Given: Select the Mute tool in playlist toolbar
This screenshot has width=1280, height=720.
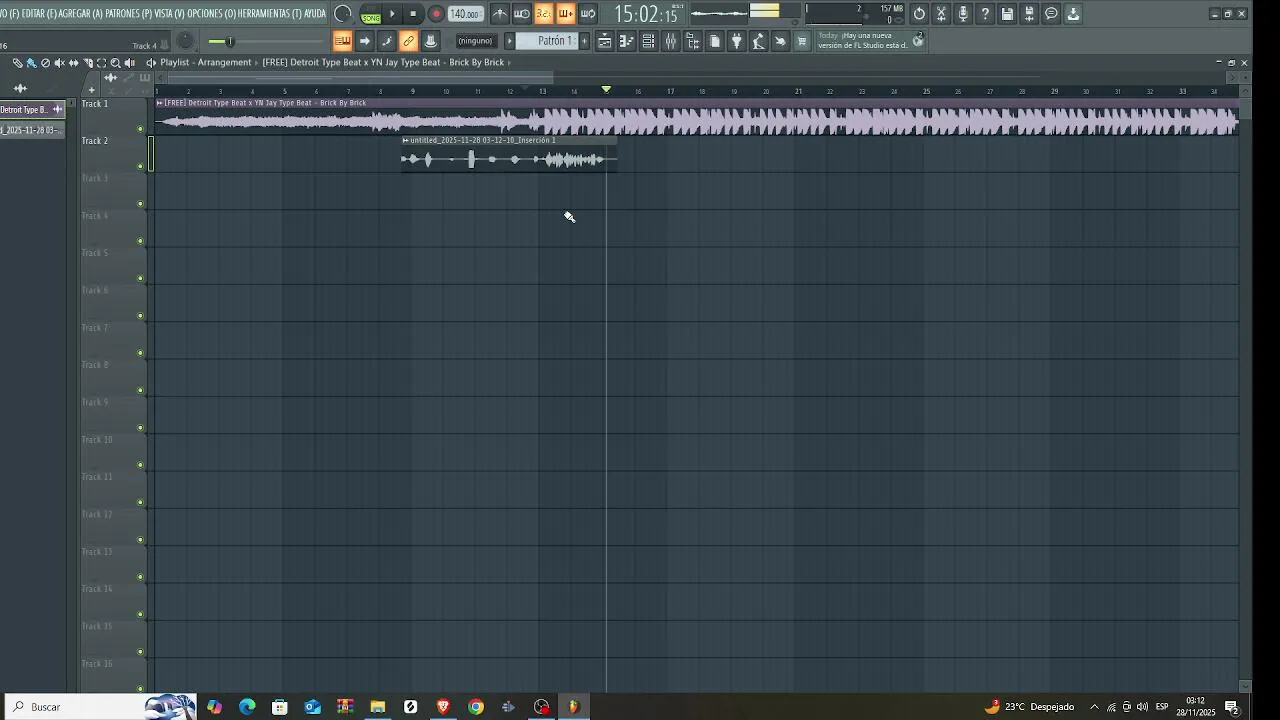Looking at the screenshot, I should (x=59, y=63).
